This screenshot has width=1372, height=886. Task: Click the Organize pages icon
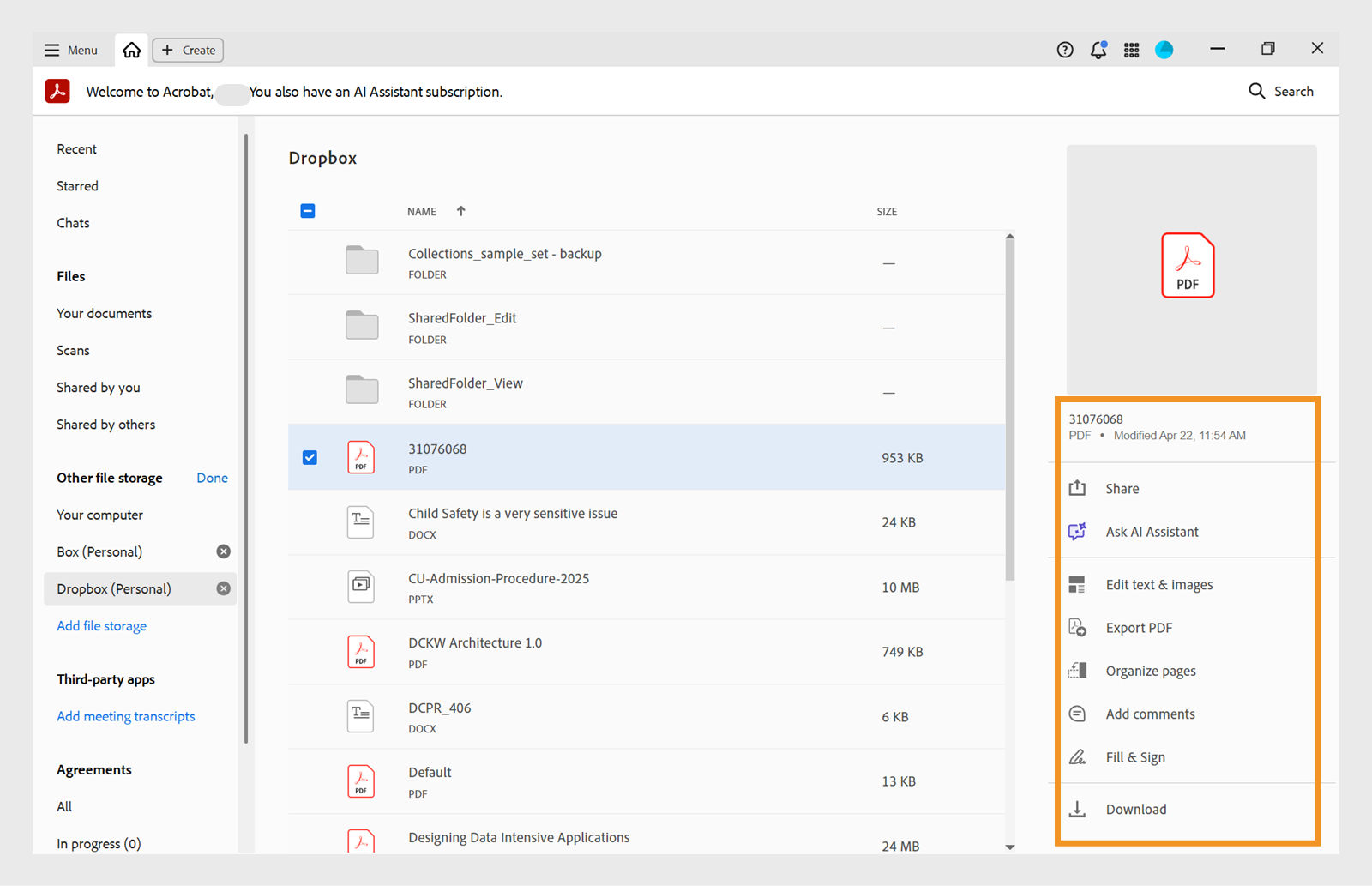[1078, 671]
